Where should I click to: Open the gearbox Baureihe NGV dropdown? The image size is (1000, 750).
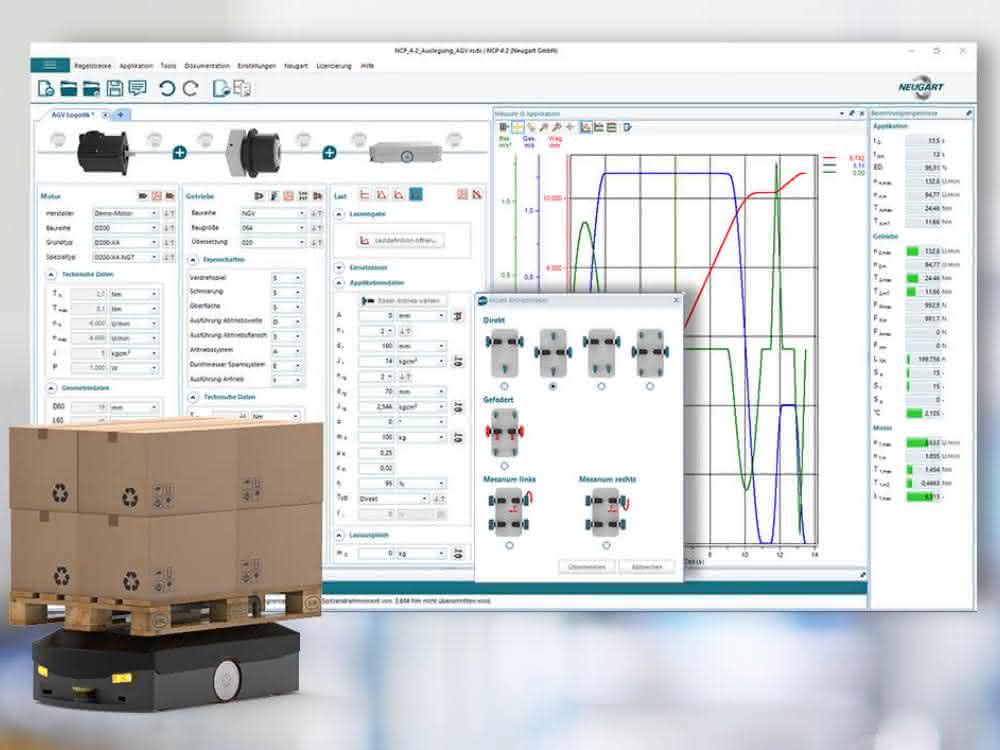tap(273, 213)
